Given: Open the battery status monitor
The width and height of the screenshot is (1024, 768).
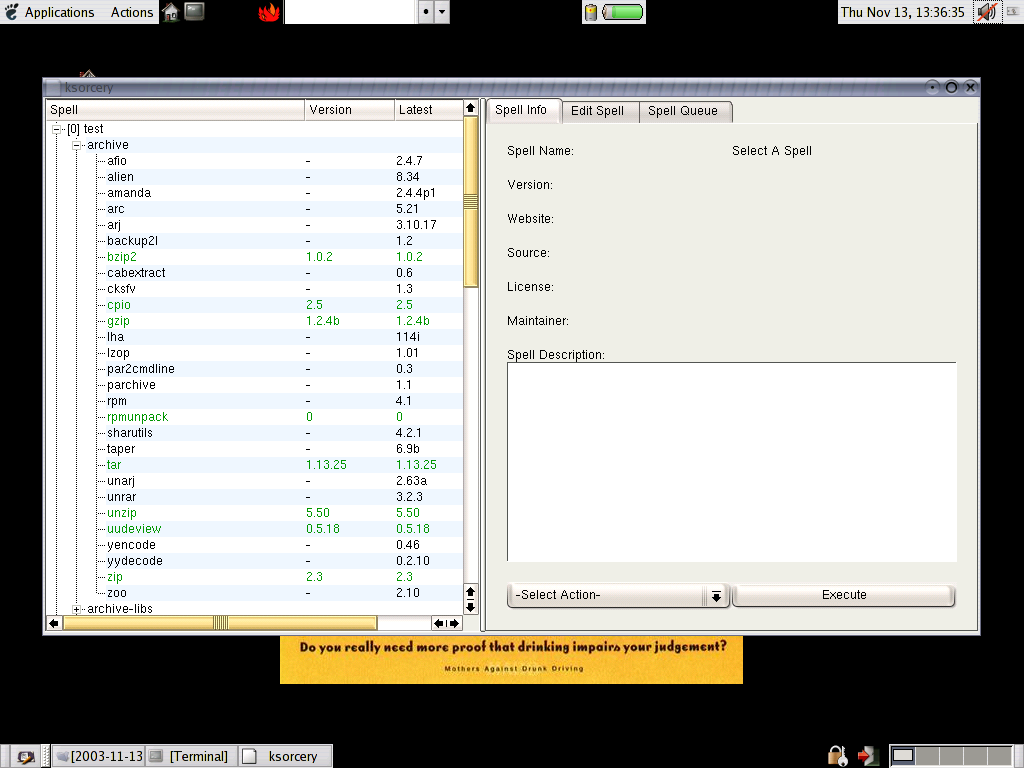Looking at the screenshot, I should point(614,12).
